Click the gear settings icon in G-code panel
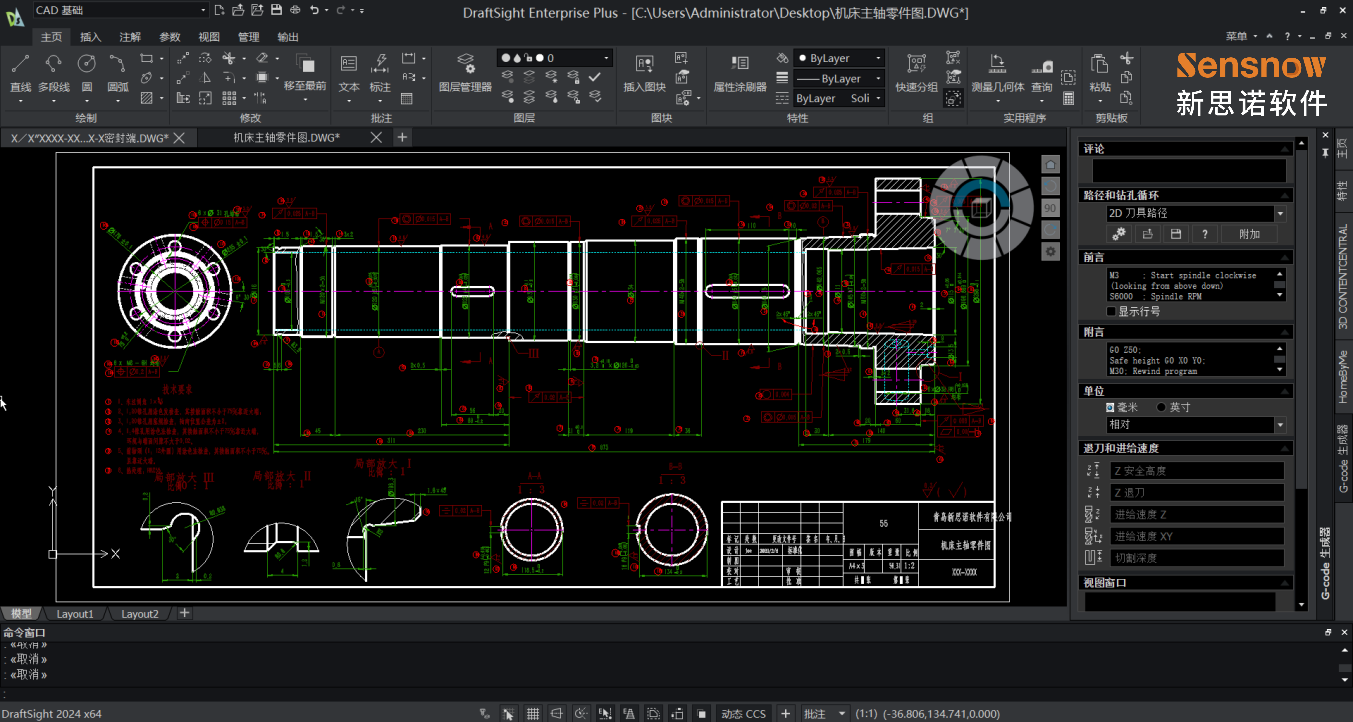The height and width of the screenshot is (722, 1353). click(1119, 234)
